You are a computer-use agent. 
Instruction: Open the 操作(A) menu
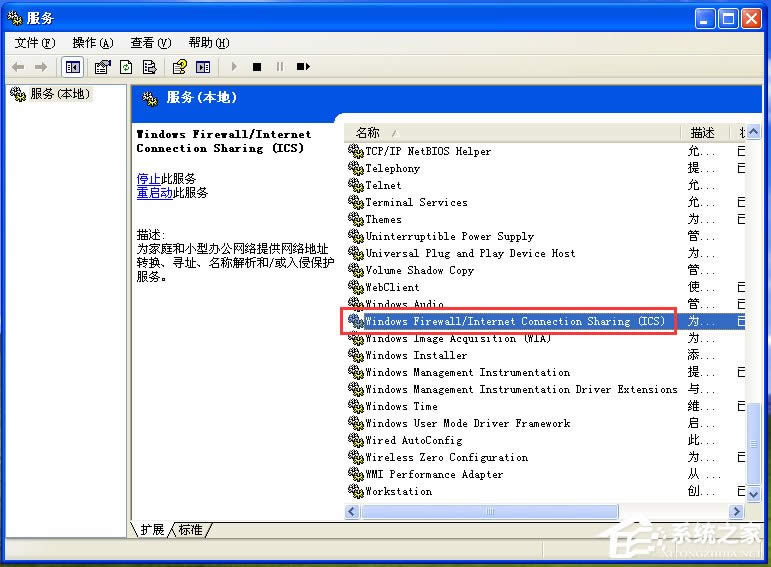coord(92,43)
